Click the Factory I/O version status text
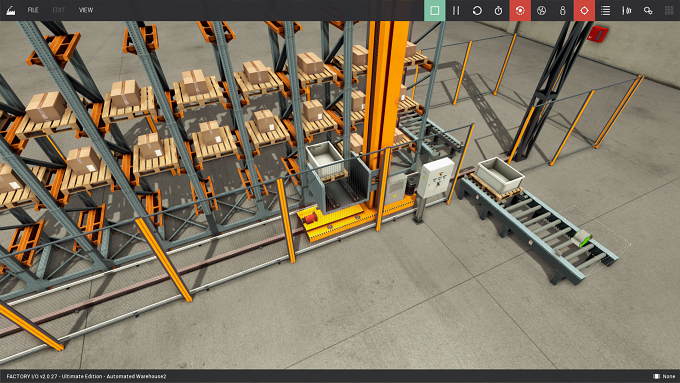 click(x=86, y=376)
